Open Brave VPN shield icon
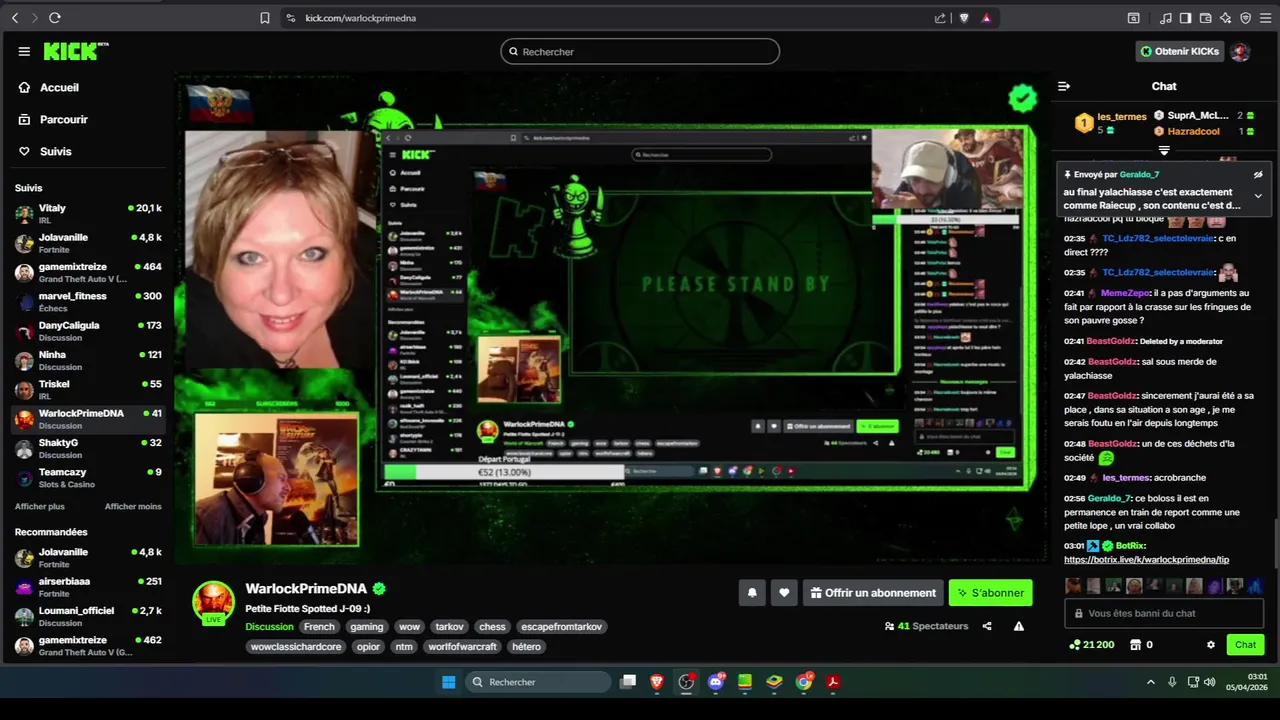 (x=1245, y=18)
